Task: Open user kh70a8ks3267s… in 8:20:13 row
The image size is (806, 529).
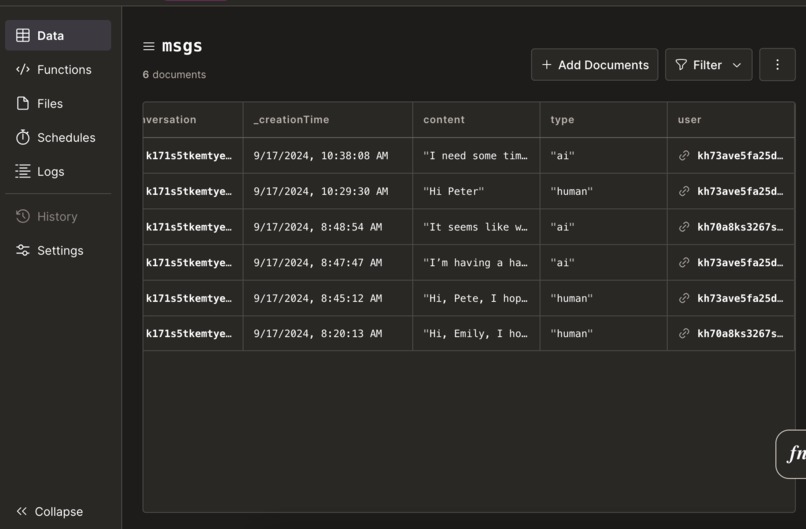Action: pos(740,333)
